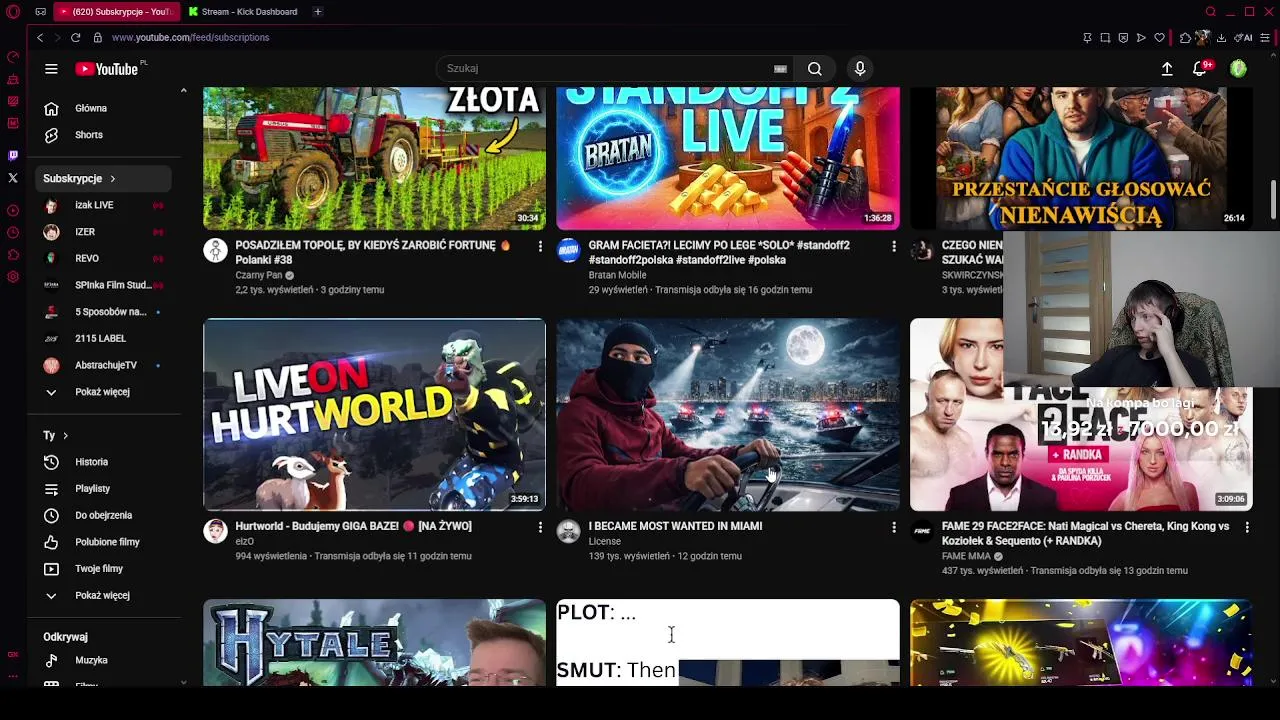1280x720 pixels.
Task: Open Opera sidebar settings gear
Action: 13,277
